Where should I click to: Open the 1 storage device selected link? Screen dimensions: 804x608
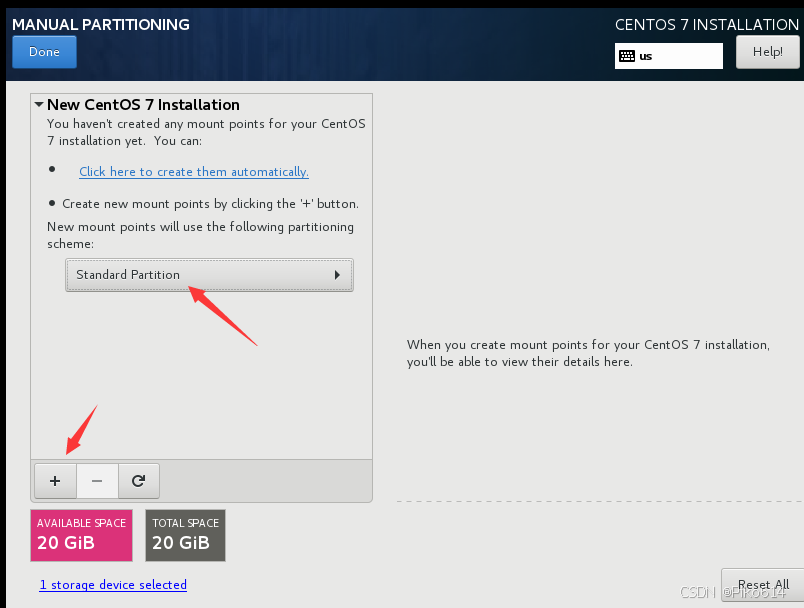[113, 585]
